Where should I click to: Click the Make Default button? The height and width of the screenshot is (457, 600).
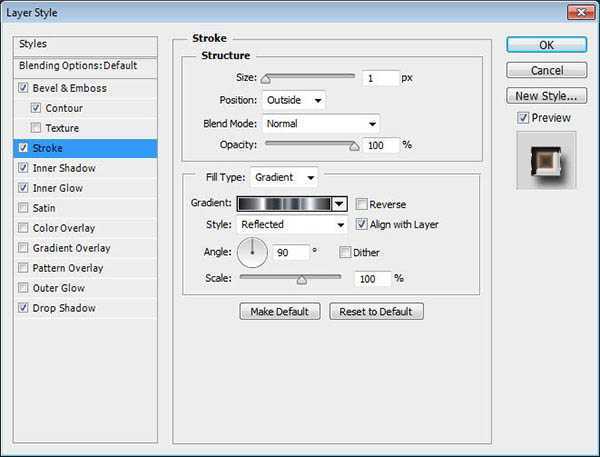click(x=280, y=312)
